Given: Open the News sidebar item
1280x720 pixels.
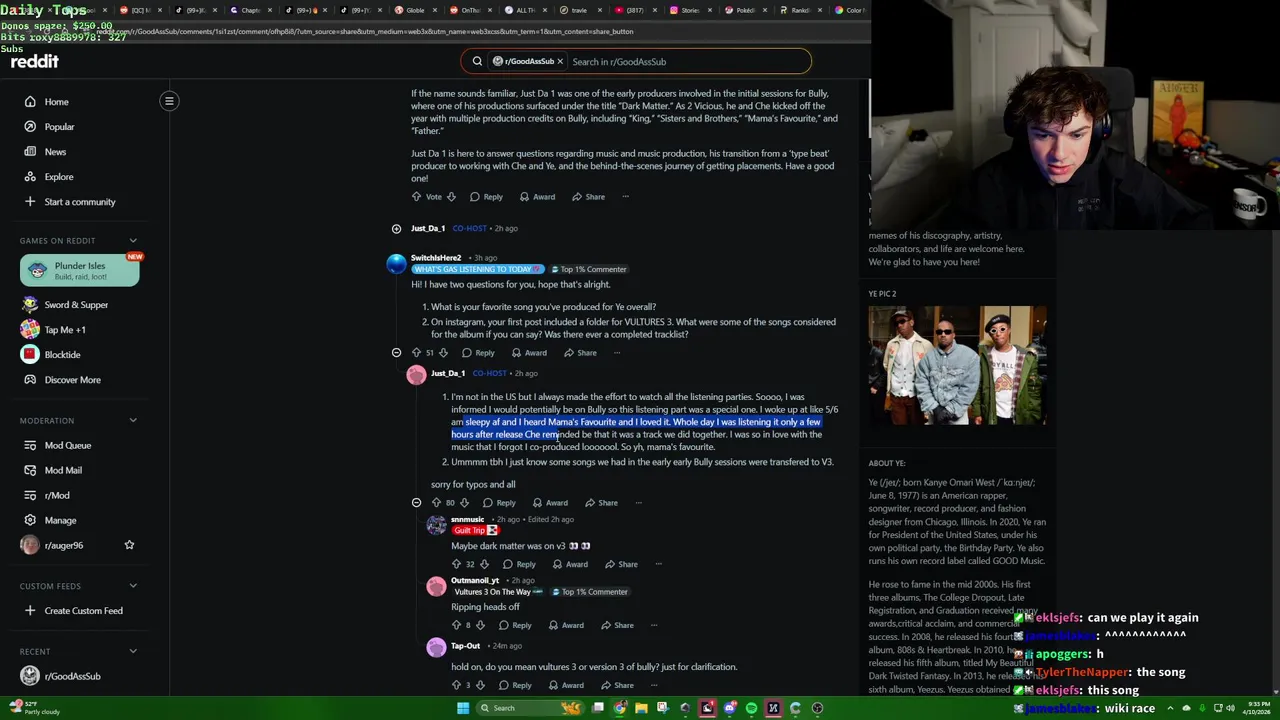Looking at the screenshot, I should (x=55, y=152).
